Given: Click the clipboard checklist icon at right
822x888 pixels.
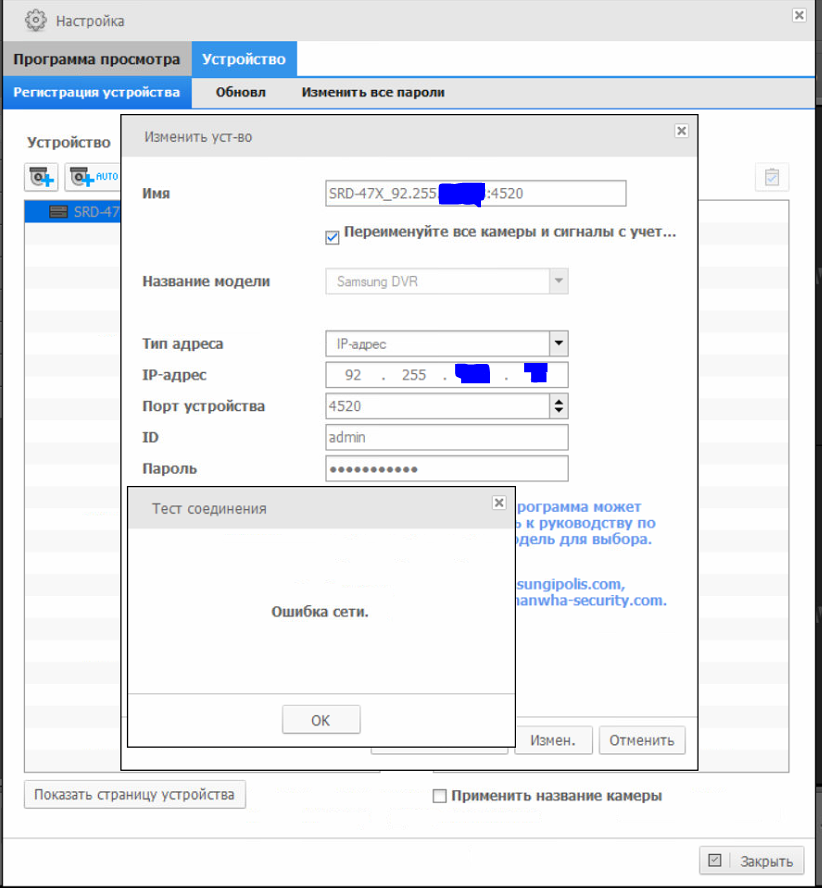Looking at the screenshot, I should pyautogui.click(x=772, y=177).
